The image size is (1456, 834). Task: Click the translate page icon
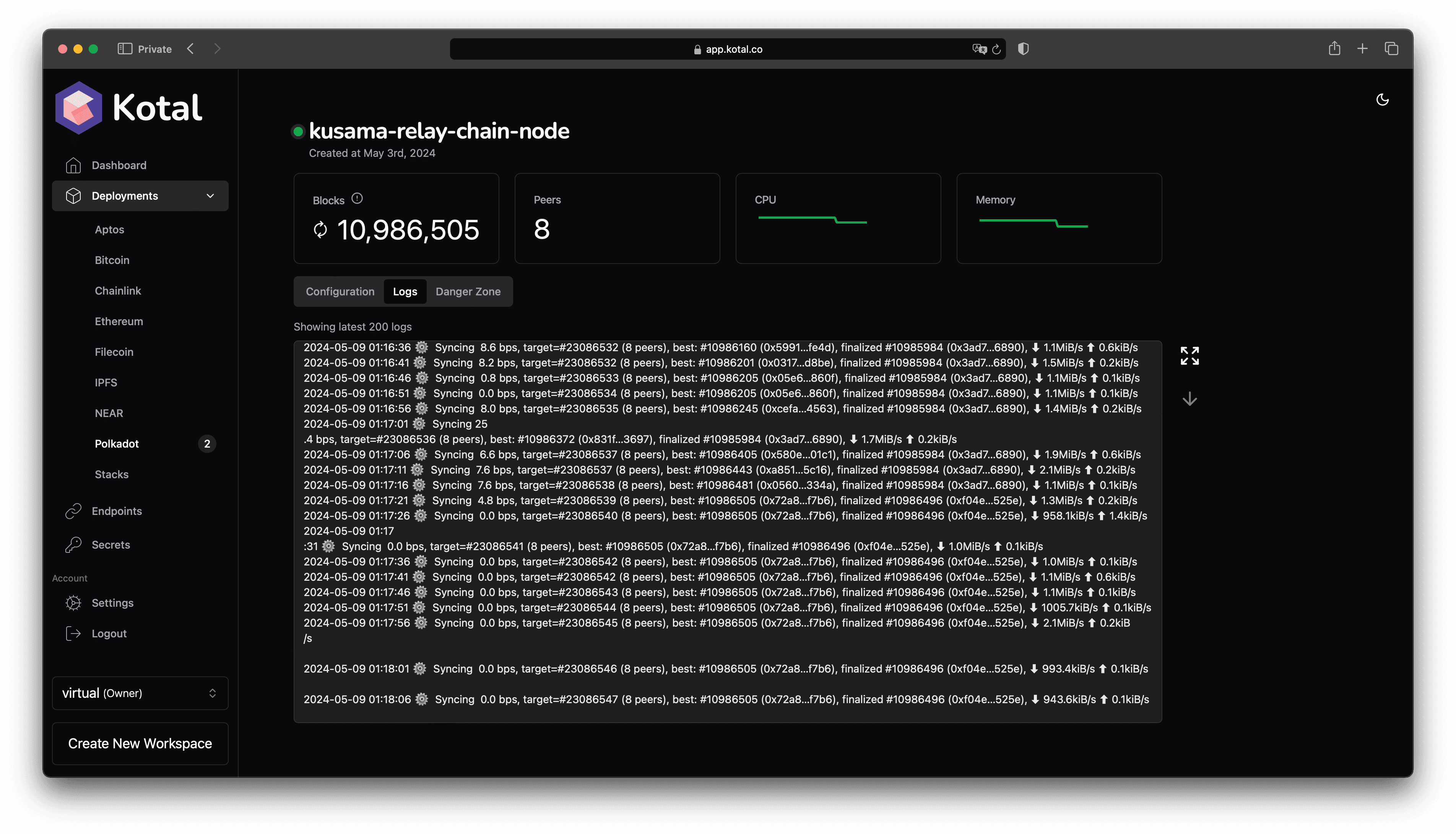[979, 49]
